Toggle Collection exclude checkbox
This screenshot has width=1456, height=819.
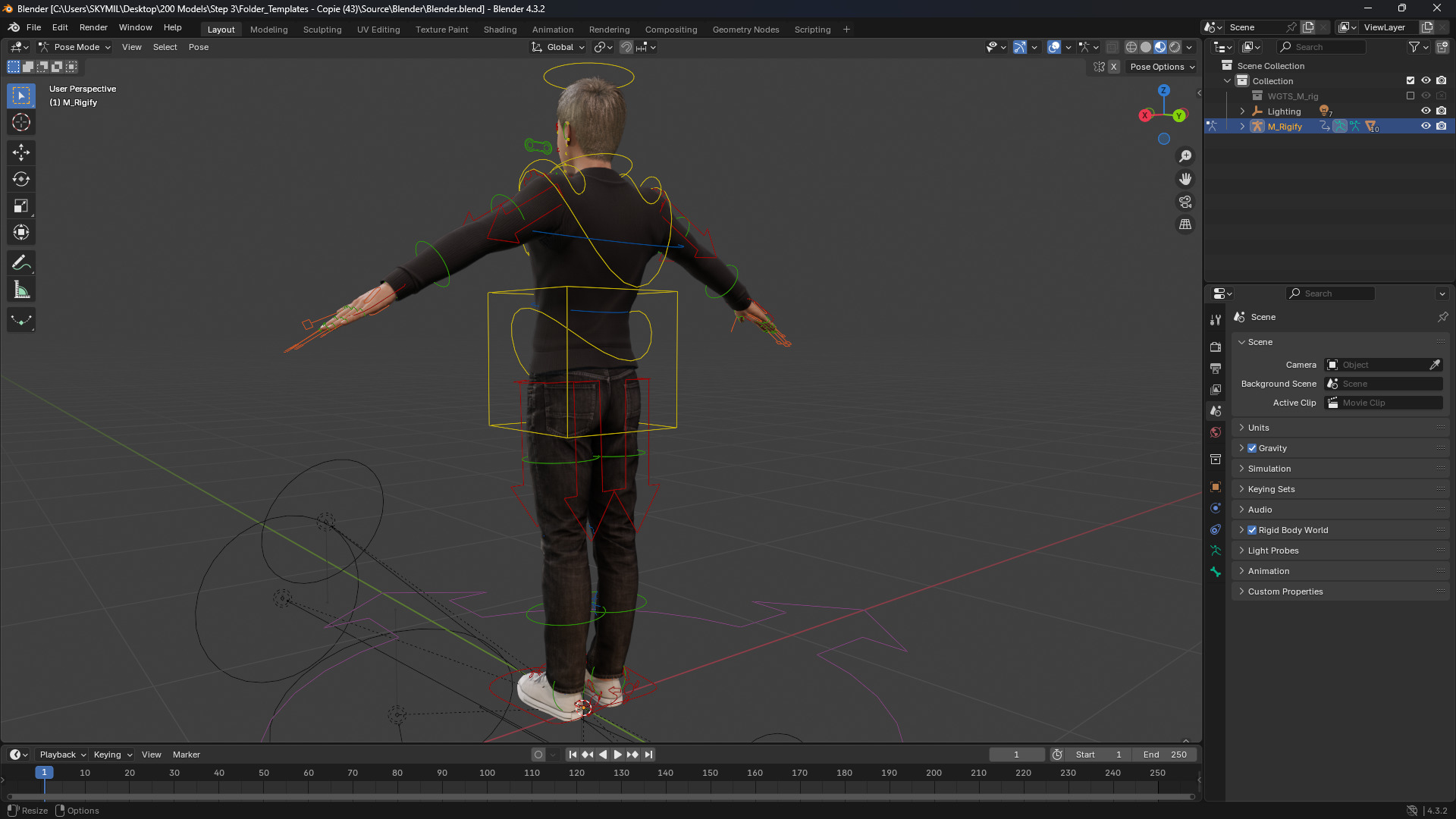(x=1410, y=80)
